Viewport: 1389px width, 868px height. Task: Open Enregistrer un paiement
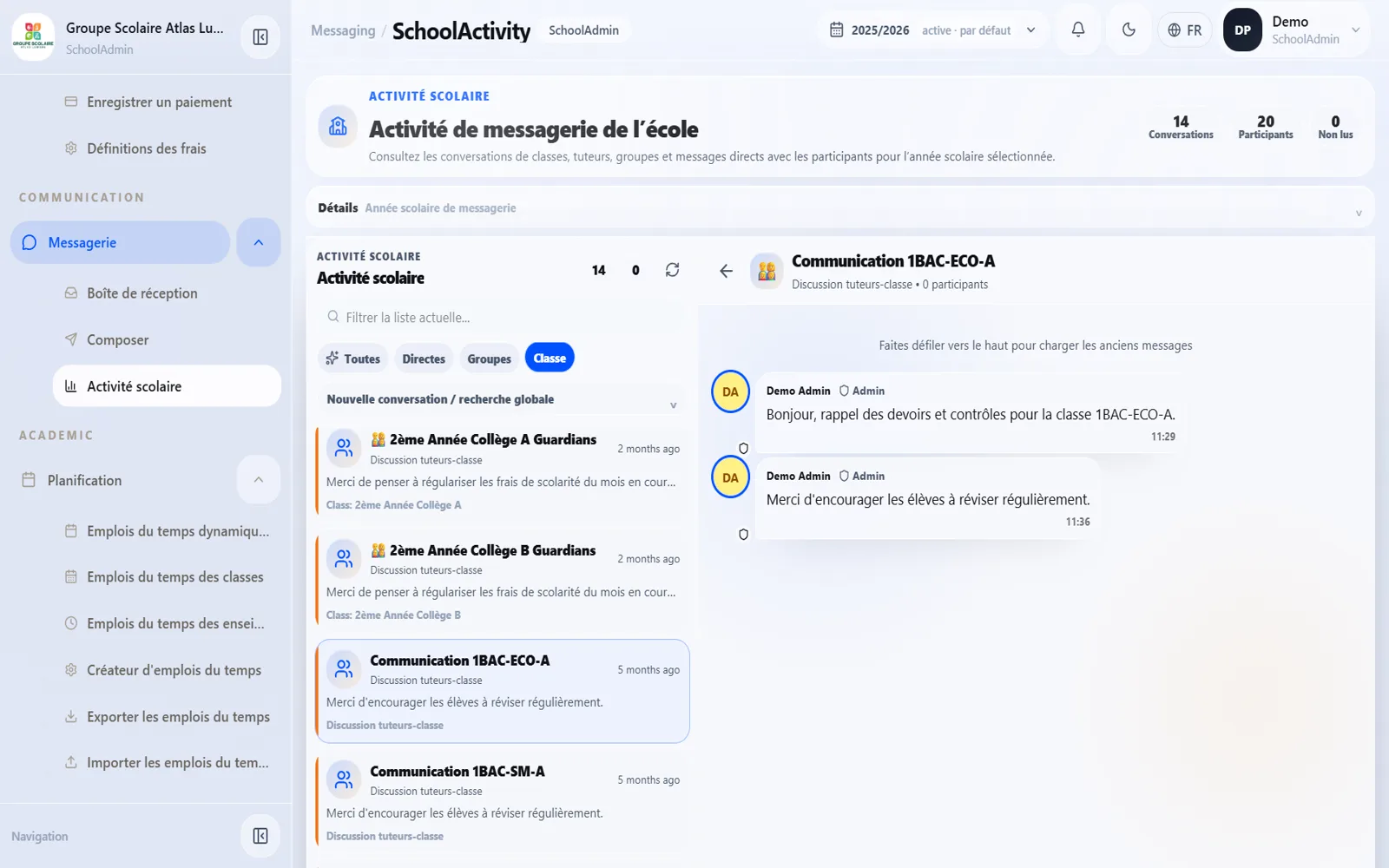159,102
